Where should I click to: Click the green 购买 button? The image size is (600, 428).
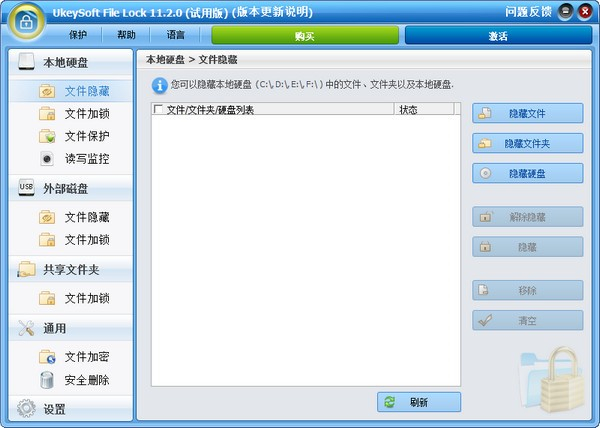click(305, 36)
